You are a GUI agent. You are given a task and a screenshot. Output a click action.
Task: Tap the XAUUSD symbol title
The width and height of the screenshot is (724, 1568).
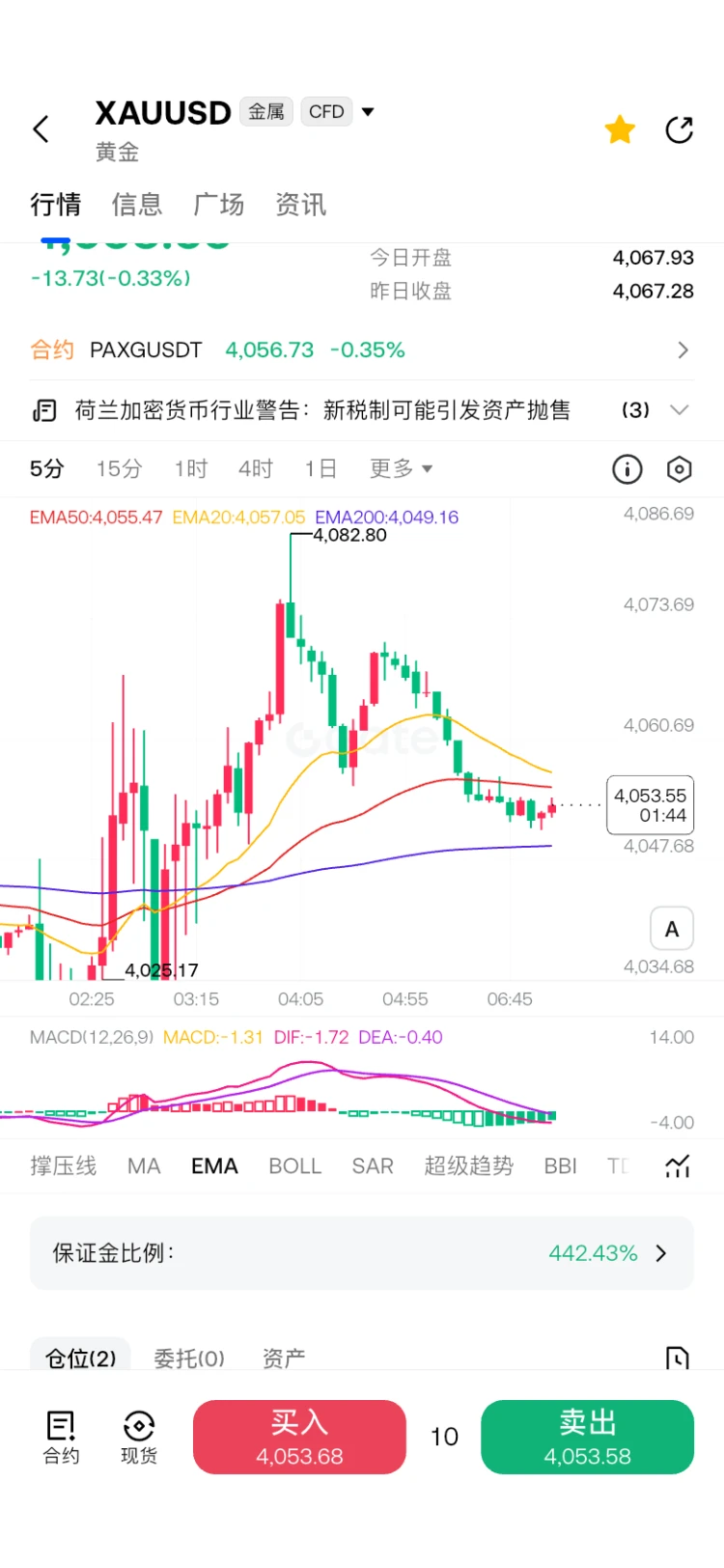163,113
